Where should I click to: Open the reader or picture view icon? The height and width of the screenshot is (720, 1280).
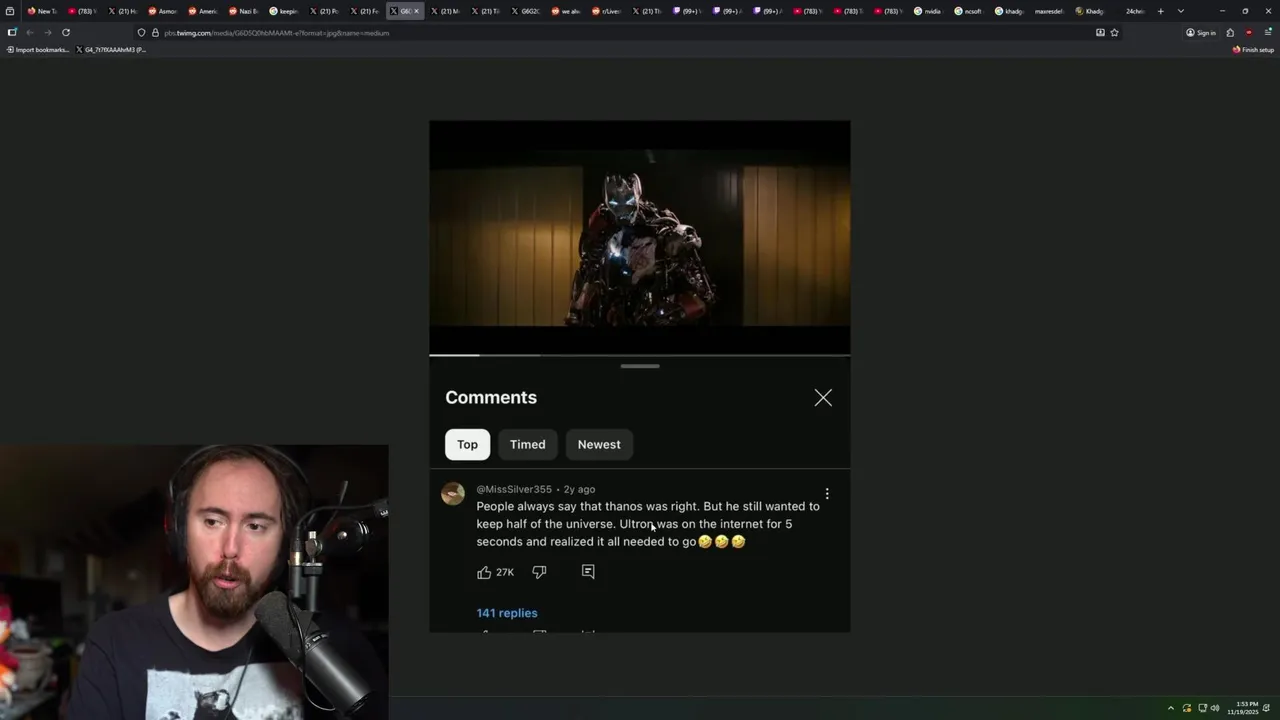(x=1100, y=32)
